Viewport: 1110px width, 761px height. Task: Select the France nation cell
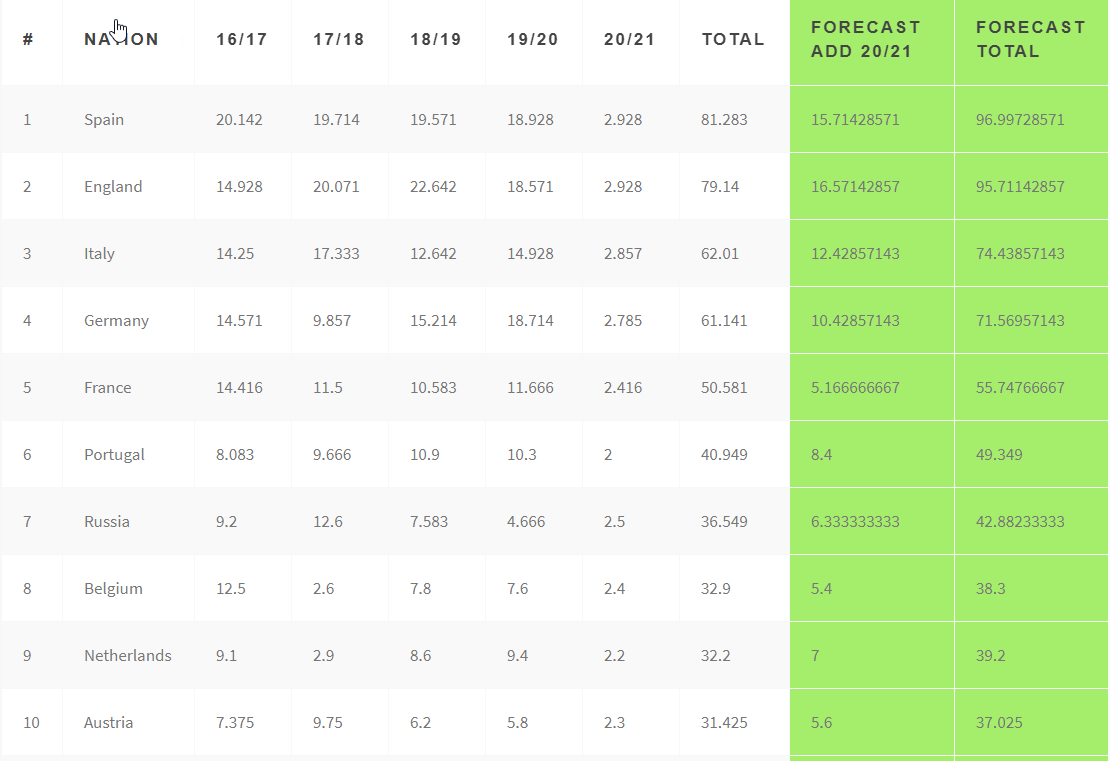[108, 388]
